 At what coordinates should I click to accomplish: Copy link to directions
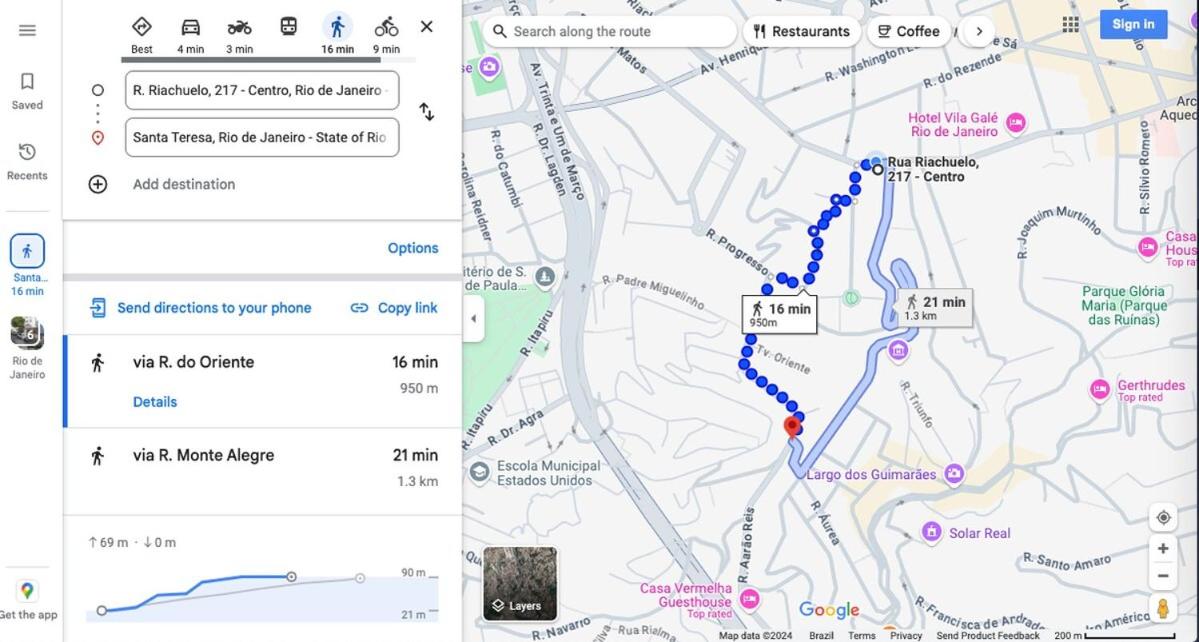(x=394, y=308)
